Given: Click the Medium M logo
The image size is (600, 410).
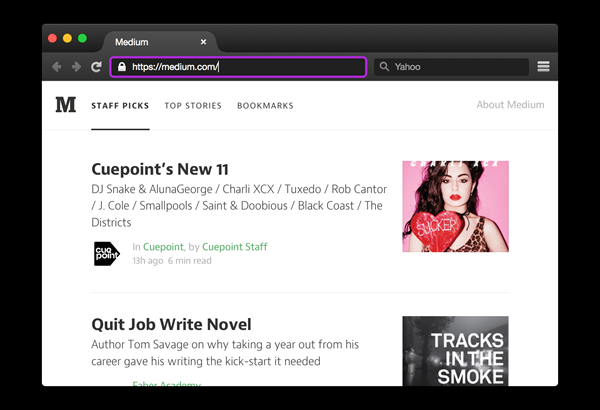Looking at the screenshot, I should pyautogui.click(x=65, y=105).
